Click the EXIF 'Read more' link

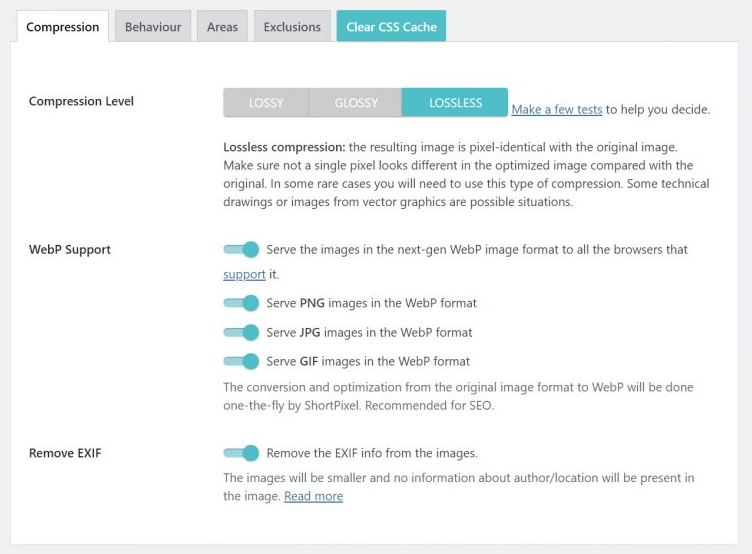(313, 496)
